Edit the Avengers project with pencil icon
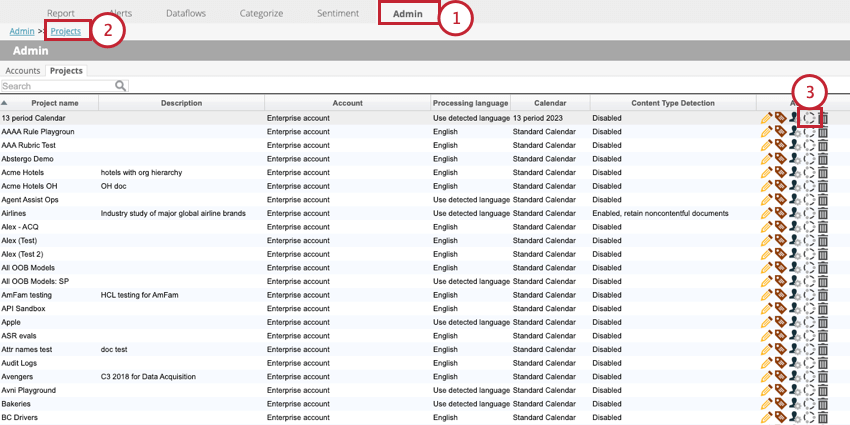Viewport: 850px width, 425px height. tap(766, 377)
